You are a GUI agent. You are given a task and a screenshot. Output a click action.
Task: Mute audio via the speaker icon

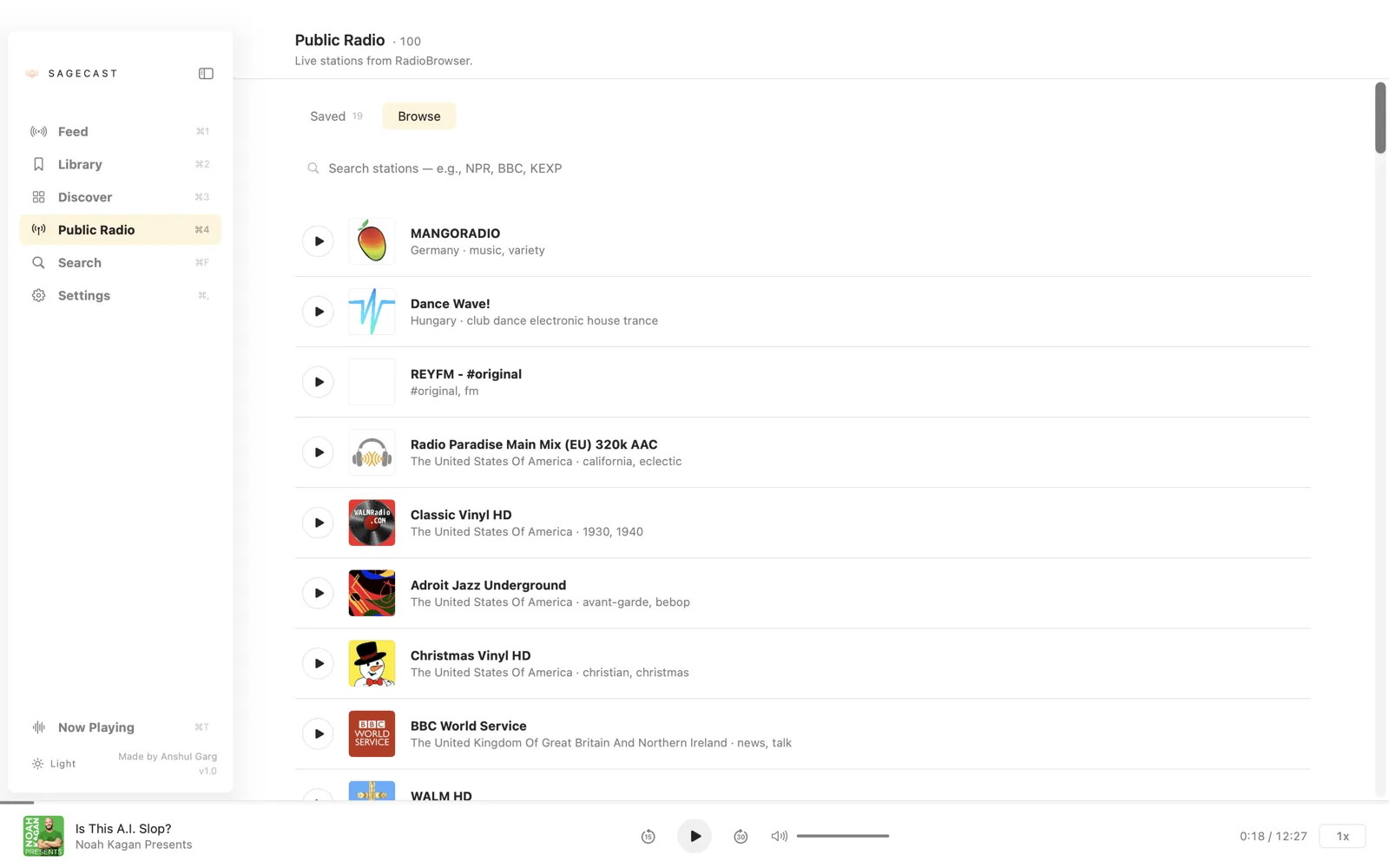[779, 836]
